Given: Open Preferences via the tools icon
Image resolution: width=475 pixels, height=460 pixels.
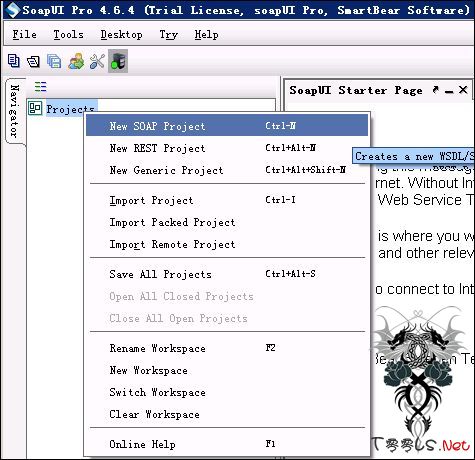Looking at the screenshot, I should click(x=97, y=61).
